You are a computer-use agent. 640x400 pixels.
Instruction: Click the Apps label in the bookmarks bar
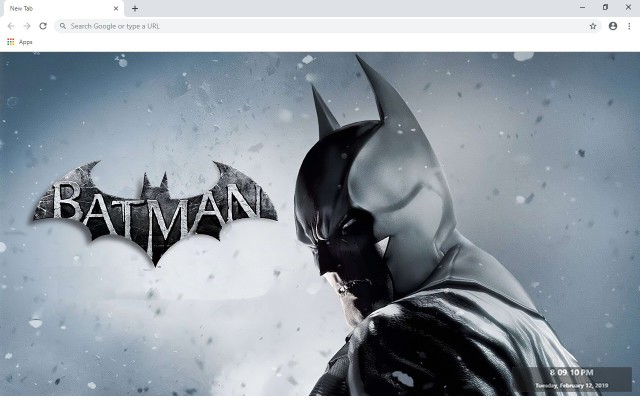tap(25, 42)
